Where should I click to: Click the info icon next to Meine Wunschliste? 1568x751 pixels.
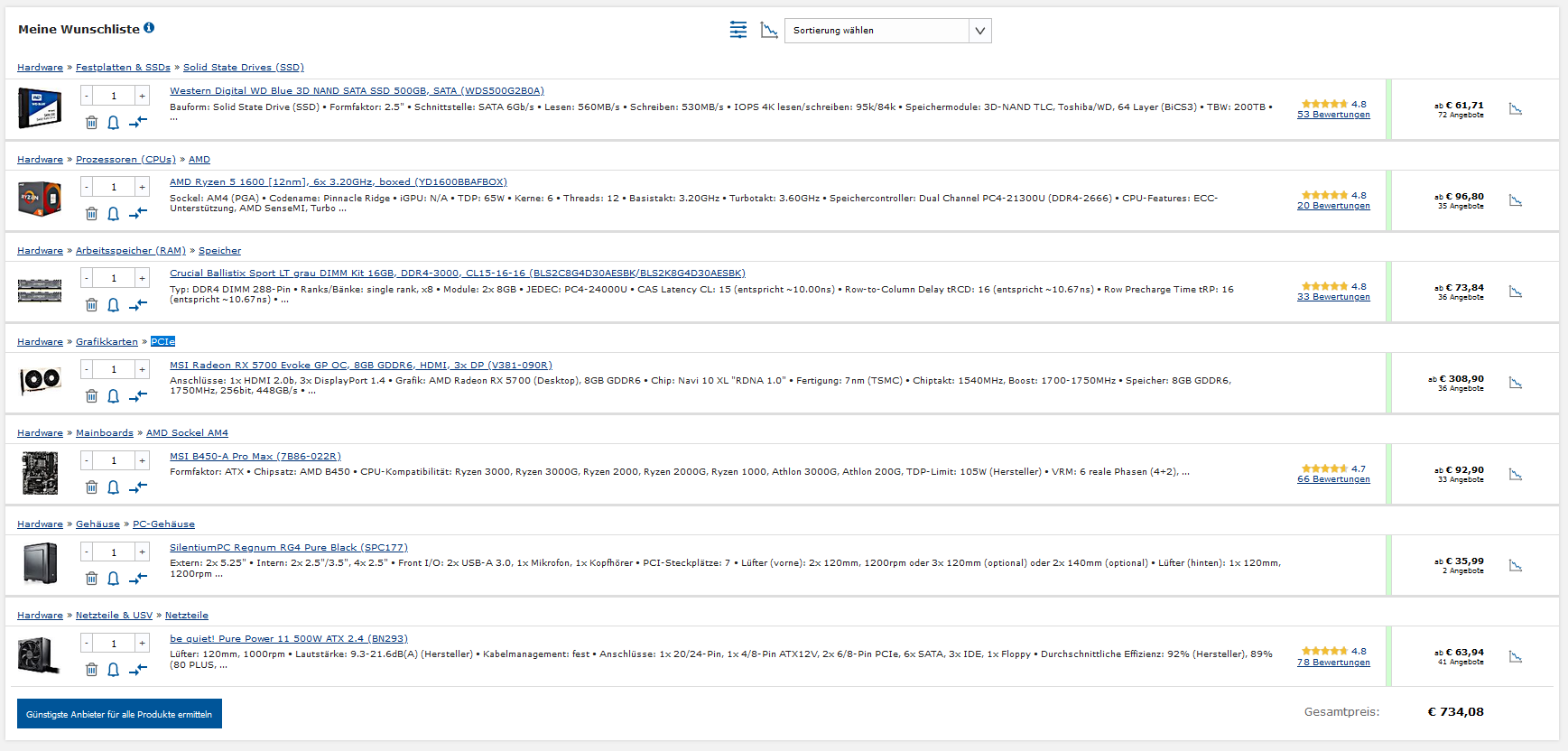tap(149, 28)
